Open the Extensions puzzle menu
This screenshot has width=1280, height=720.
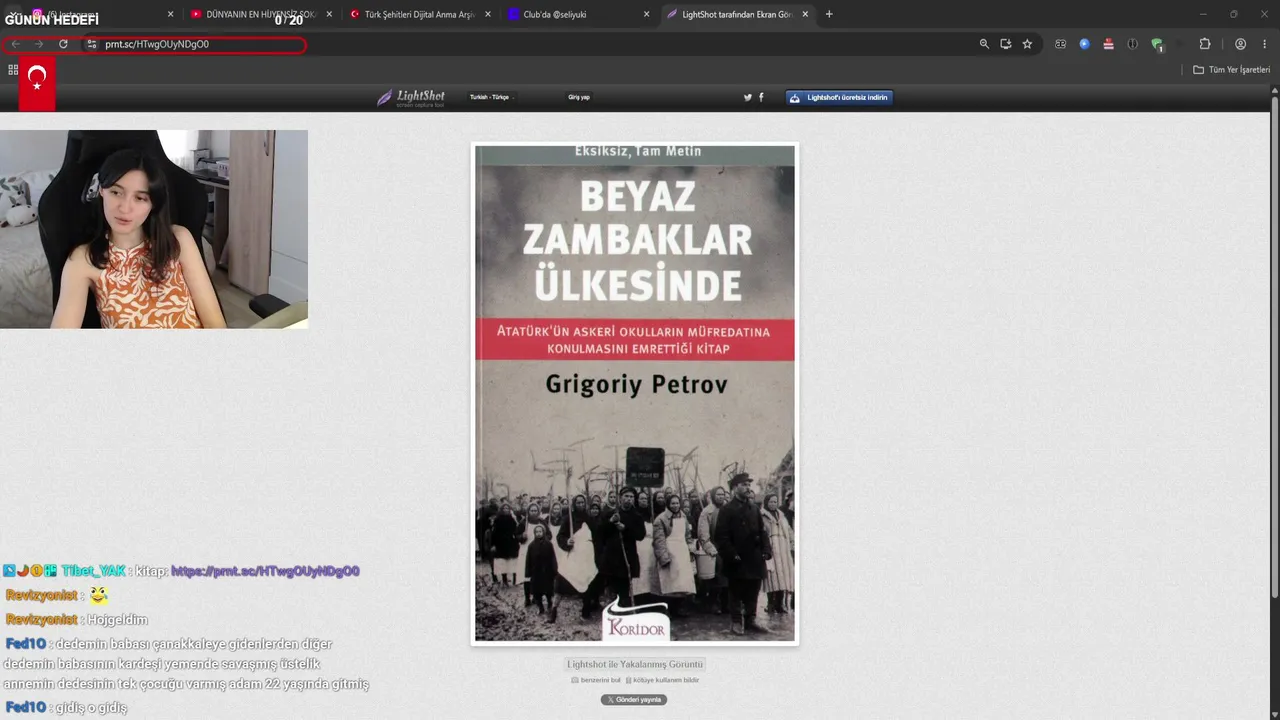(x=1205, y=44)
